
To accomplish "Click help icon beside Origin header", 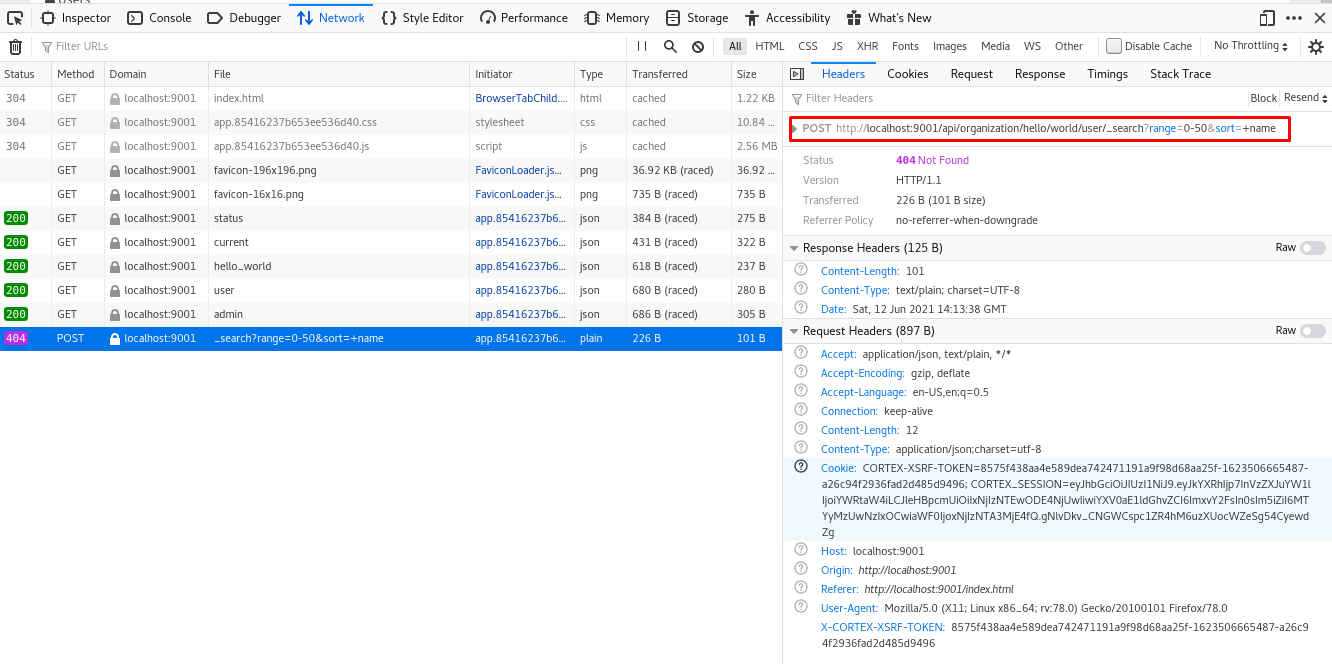I will tap(800, 569).
